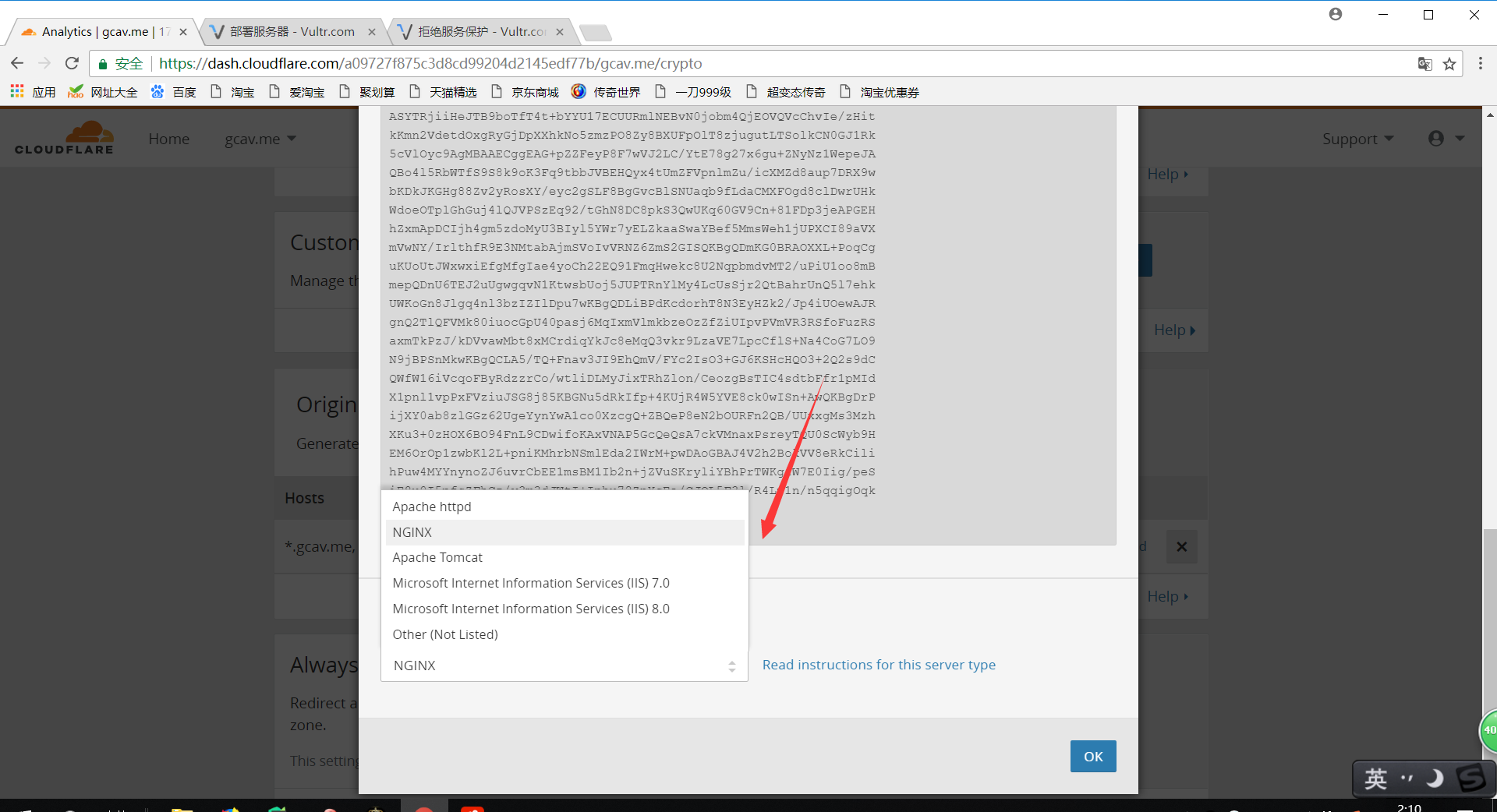Toggle 英 input language in IME bar

point(1375,778)
